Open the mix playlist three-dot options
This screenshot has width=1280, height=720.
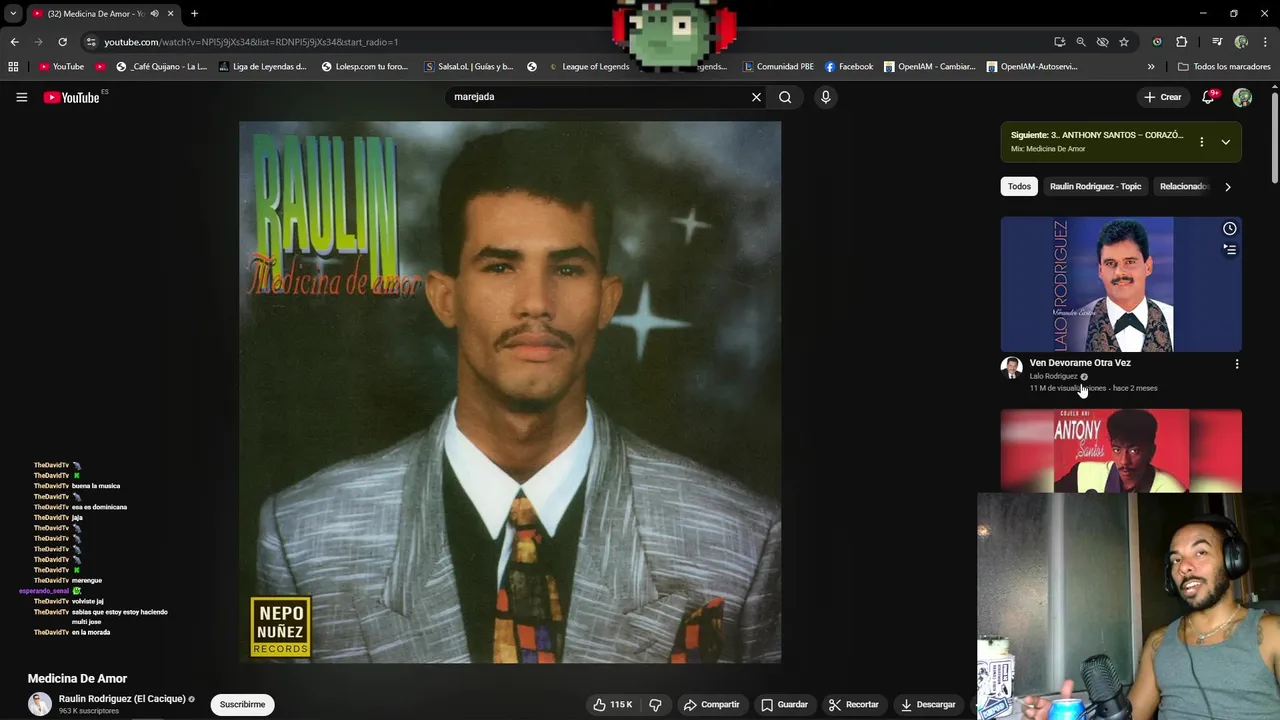pos(1201,142)
